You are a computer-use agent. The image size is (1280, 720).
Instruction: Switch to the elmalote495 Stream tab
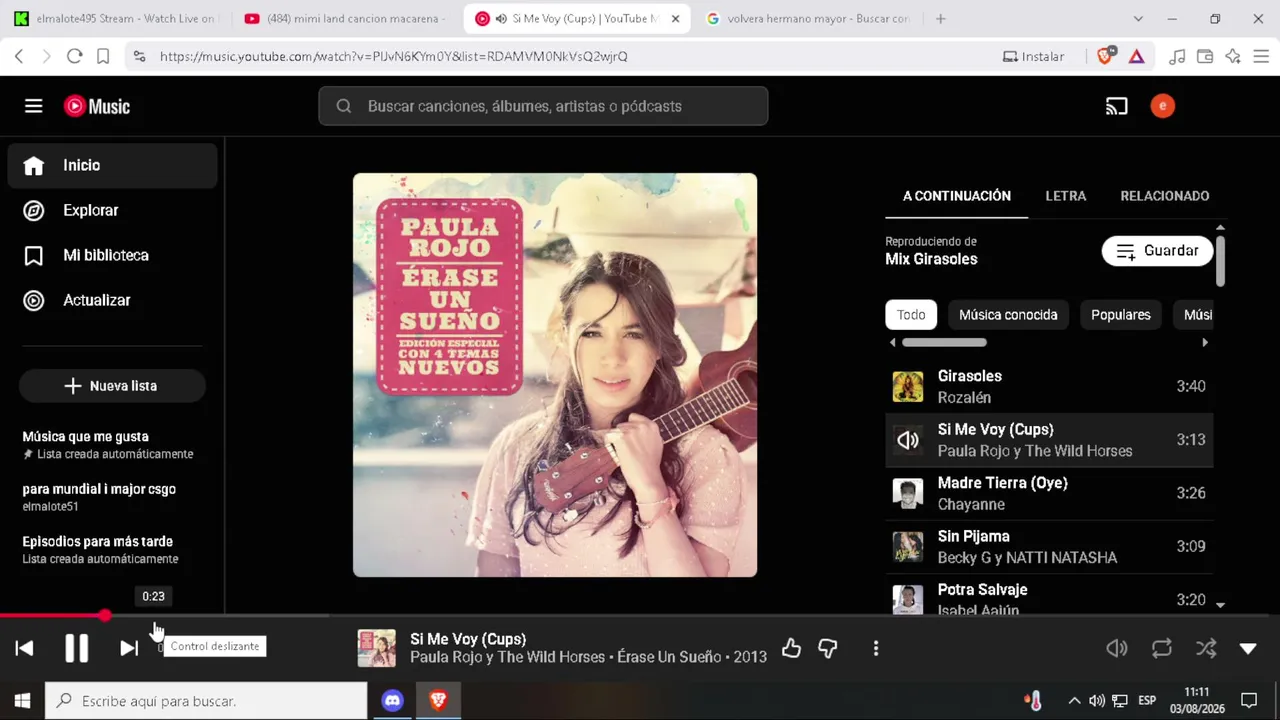tap(116, 19)
